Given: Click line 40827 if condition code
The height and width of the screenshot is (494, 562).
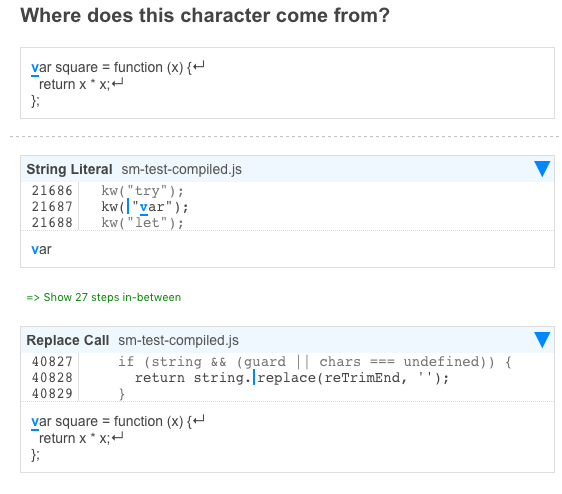Looking at the screenshot, I should point(315,362).
